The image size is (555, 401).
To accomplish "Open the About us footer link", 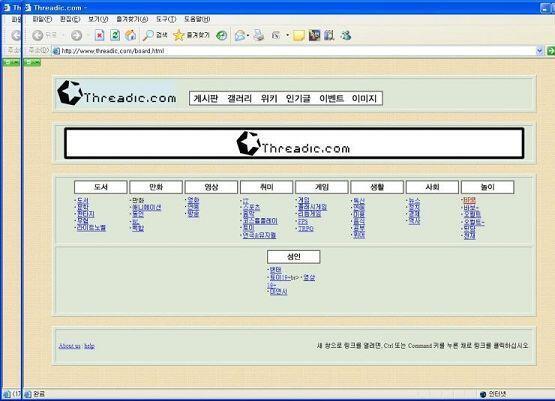I will [x=70, y=346].
